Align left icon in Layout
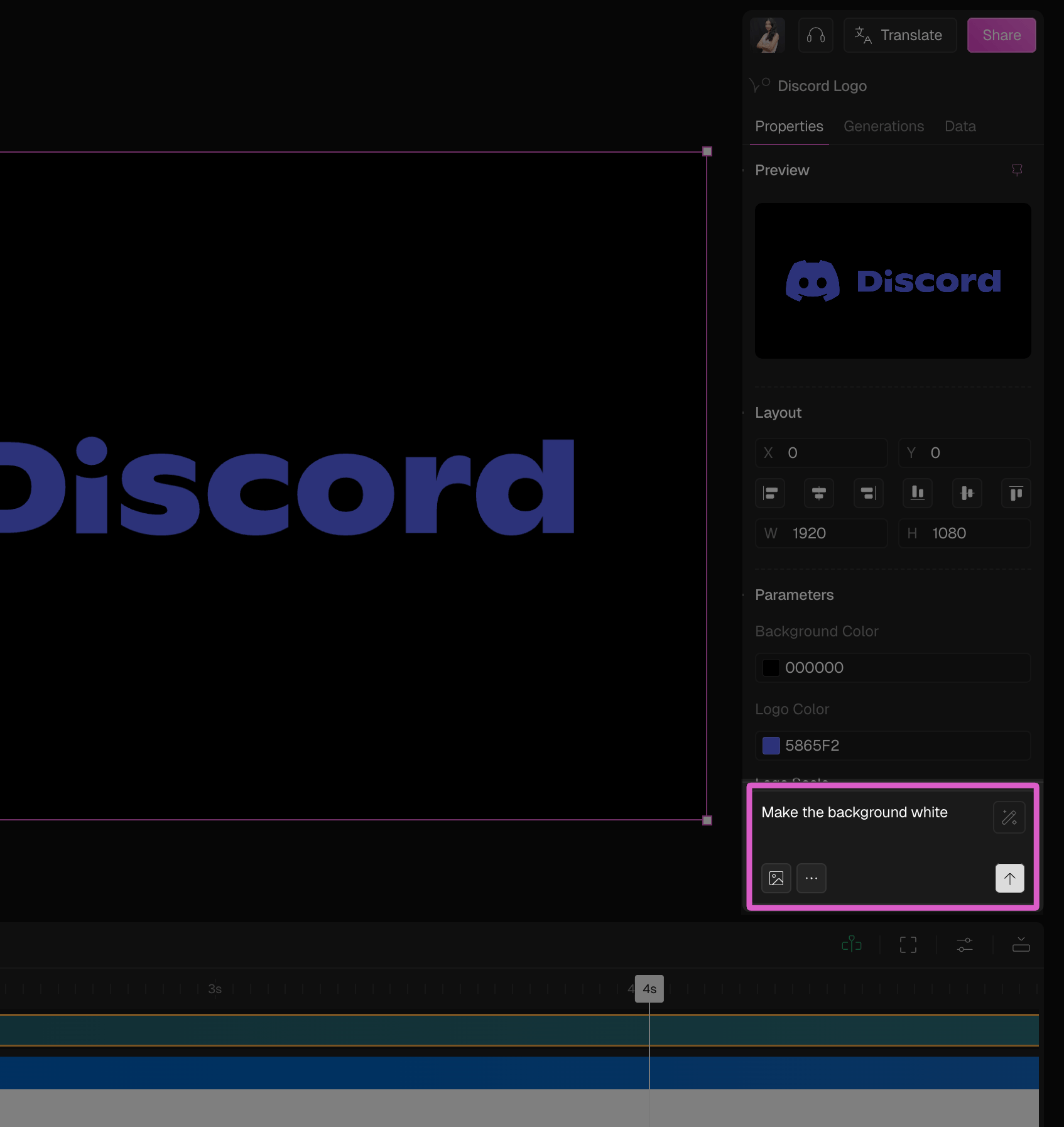Screen dimensions: 1064x1127 [770, 493]
